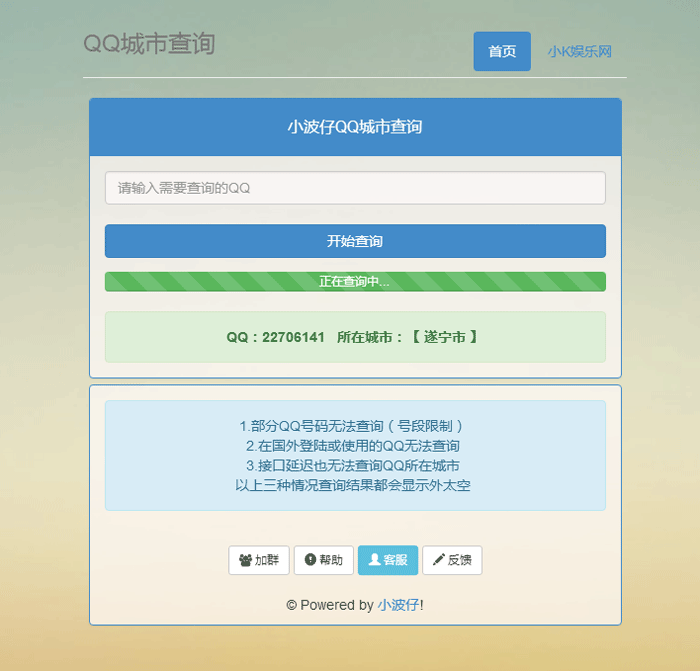Click the 小波仔QQ城市查询 panel header
The height and width of the screenshot is (671, 700).
pos(355,127)
